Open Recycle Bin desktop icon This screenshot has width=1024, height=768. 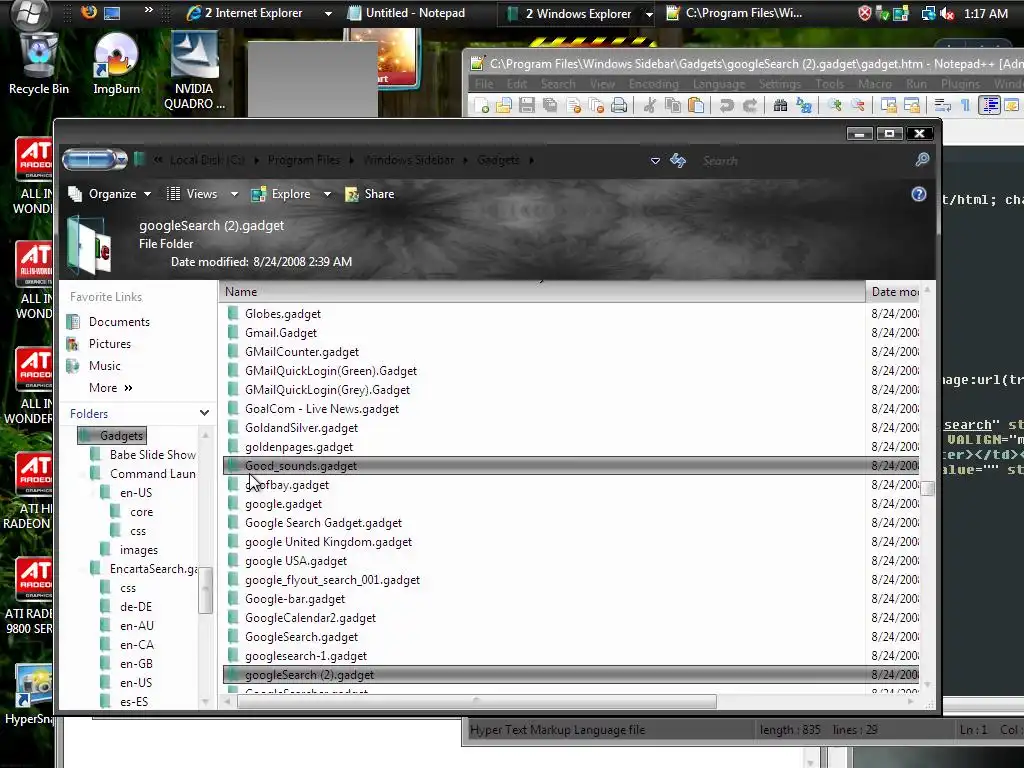coord(39,64)
